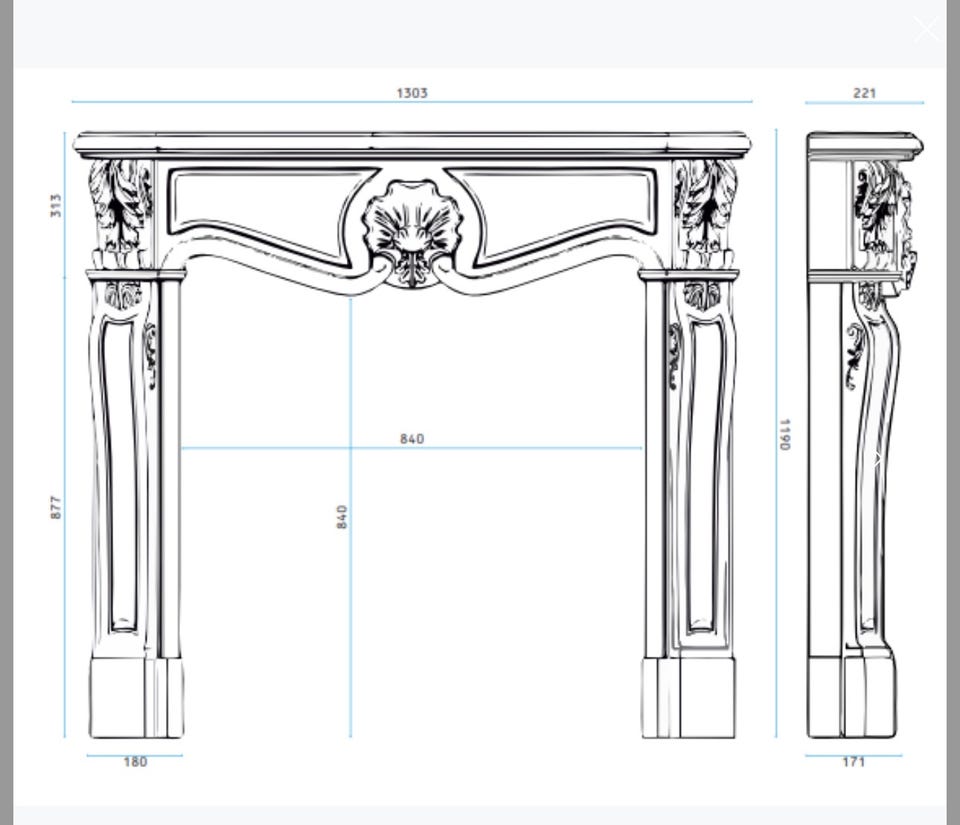The width and height of the screenshot is (960, 825).
Task: Click the 1190 overall height label
Action: point(785,435)
